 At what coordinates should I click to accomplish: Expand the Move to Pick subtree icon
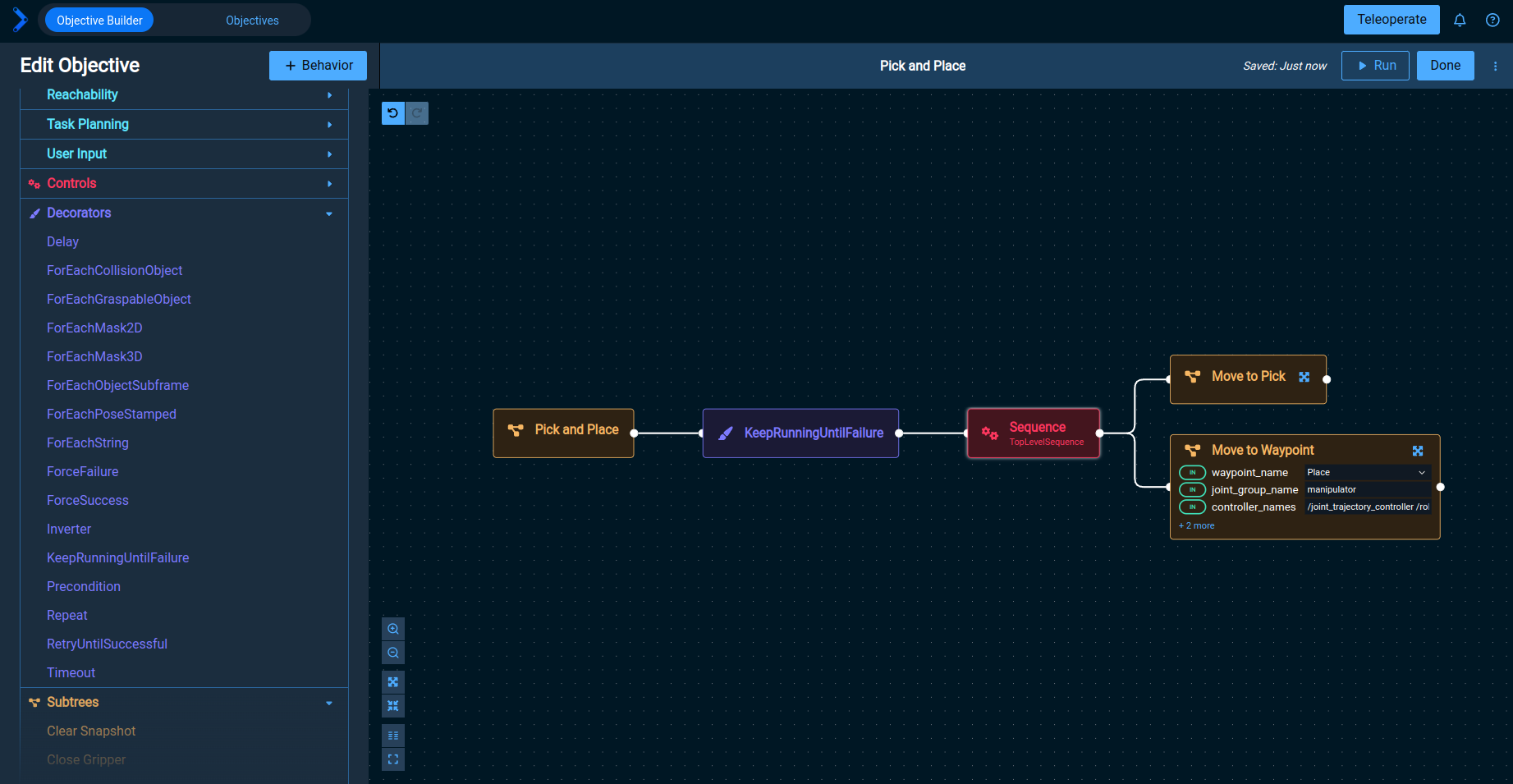(x=1304, y=377)
